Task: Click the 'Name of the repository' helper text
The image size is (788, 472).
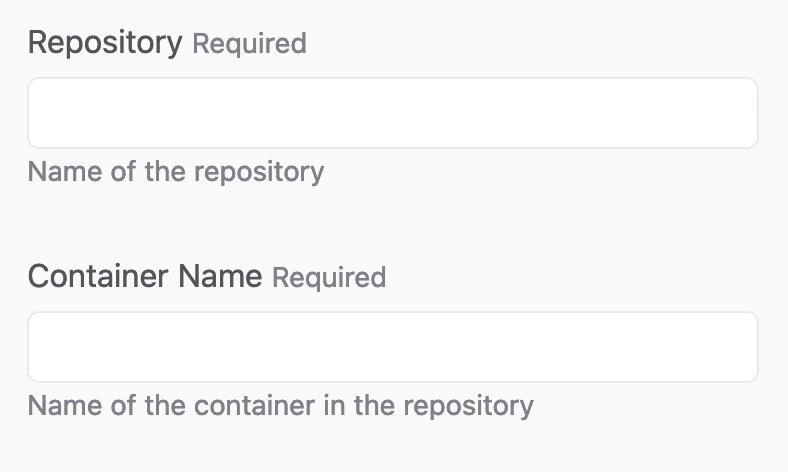Action: pos(176,173)
